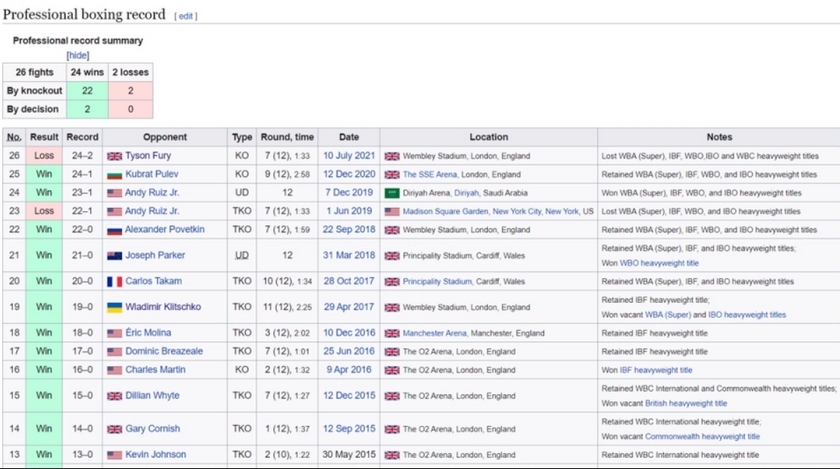Open Andy Ruiz Jr. link in row 24
The image size is (840, 469).
pyautogui.click(x=152, y=192)
